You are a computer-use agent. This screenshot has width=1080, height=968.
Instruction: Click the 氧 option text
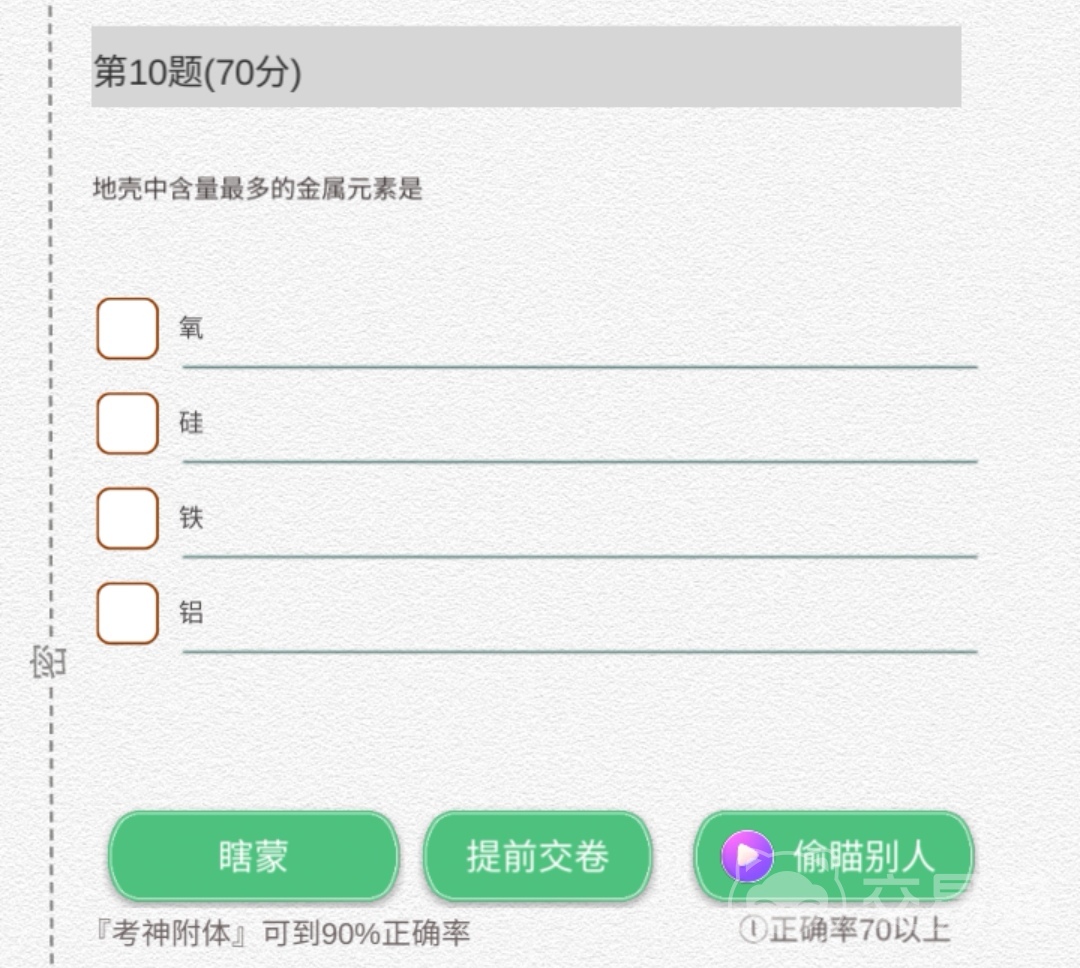[x=191, y=328]
